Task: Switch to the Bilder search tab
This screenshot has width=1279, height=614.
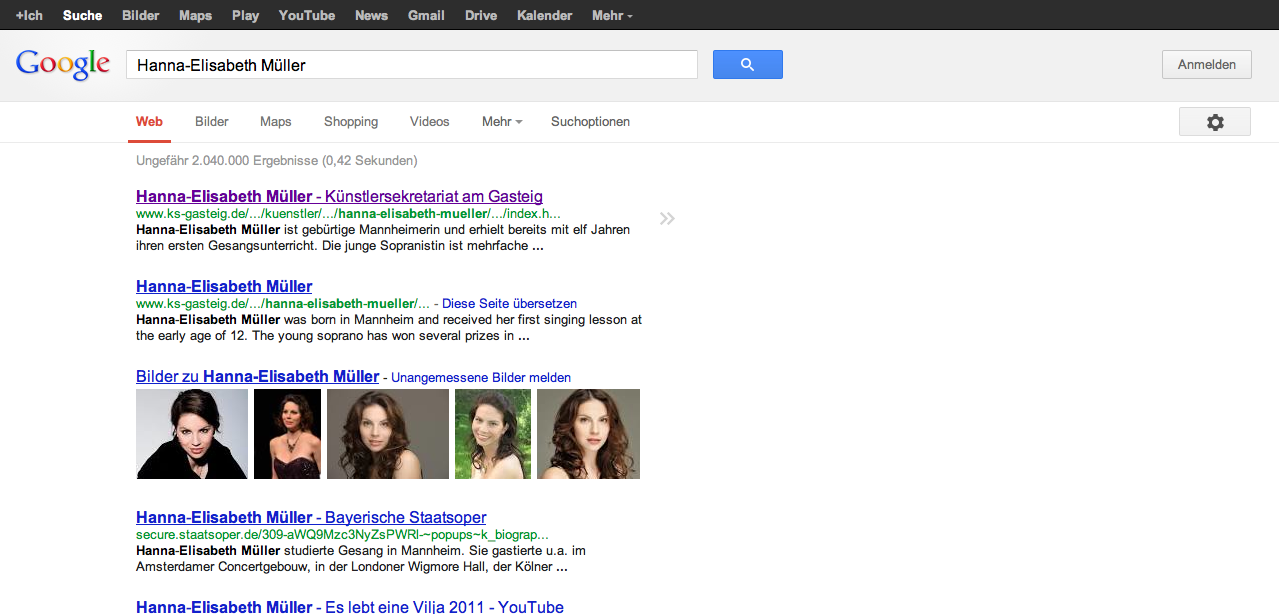Action: coord(212,122)
